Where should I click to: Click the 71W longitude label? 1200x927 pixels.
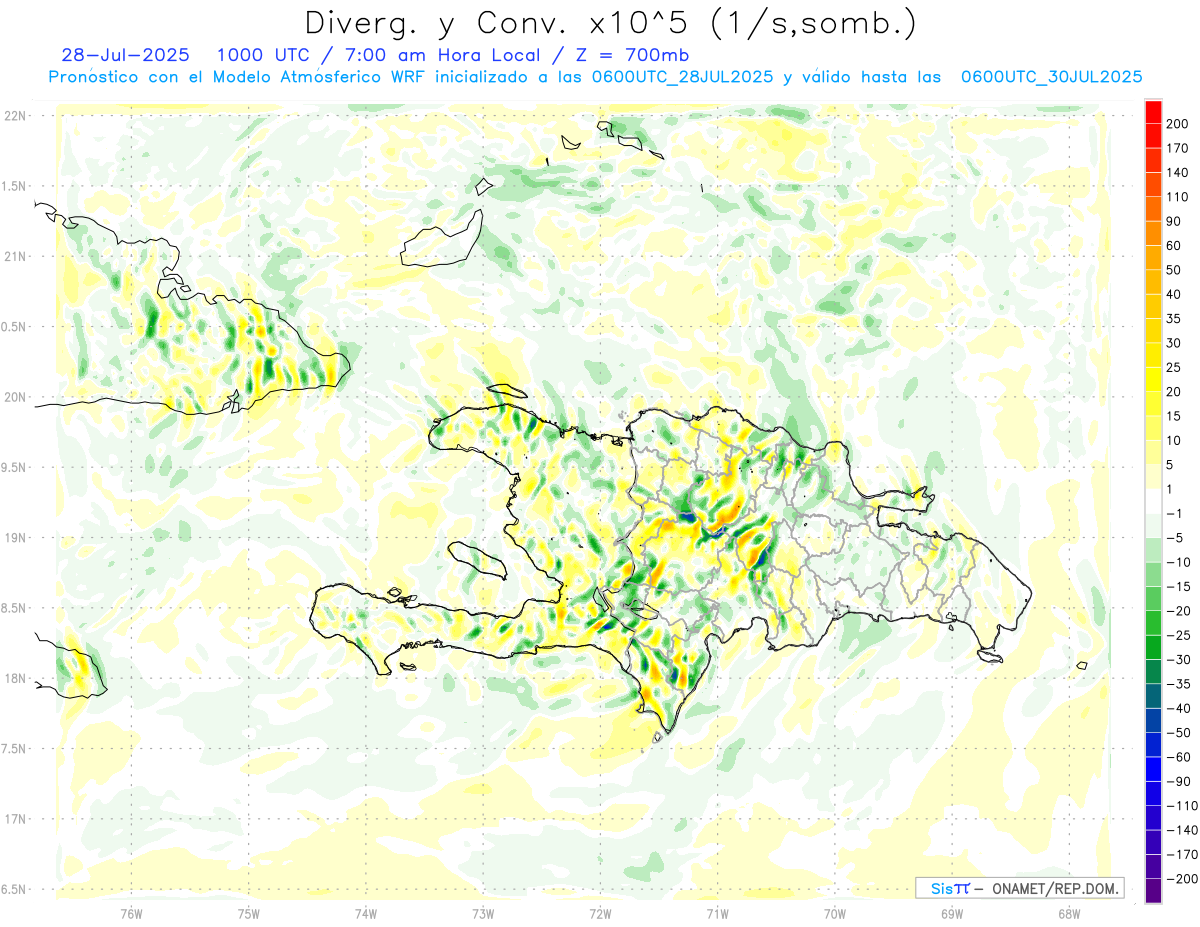[717, 913]
